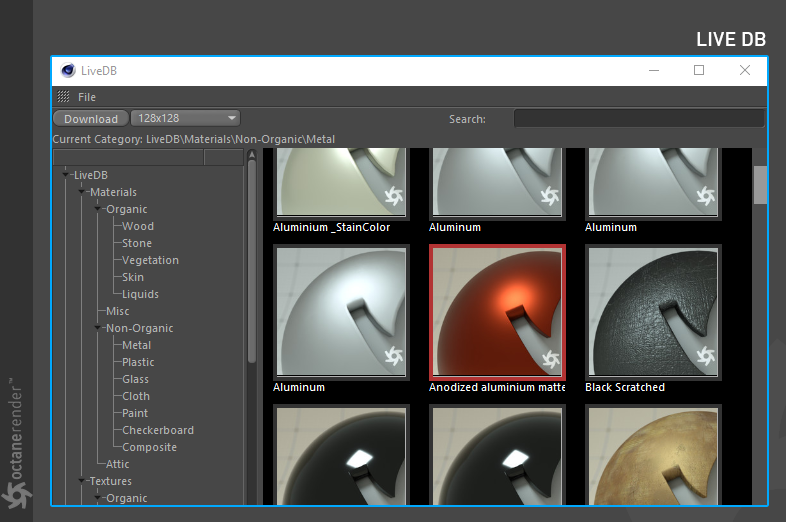Collapse the Textures tree node

coord(81,481)
